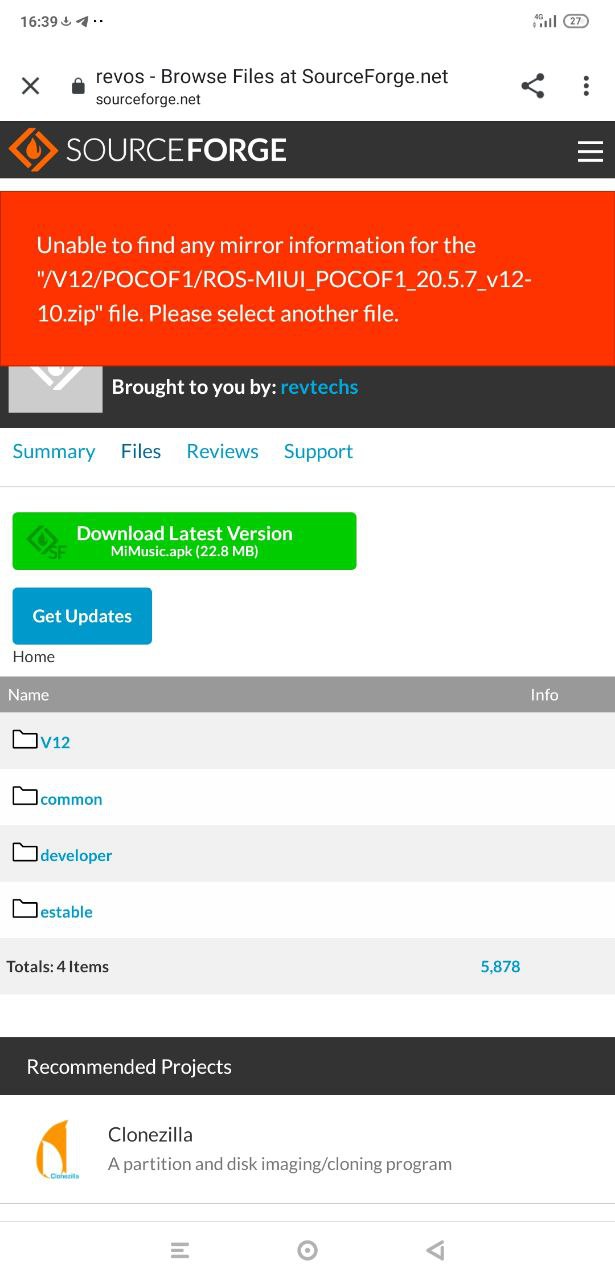Open the common folder link

tap(71, 799)
